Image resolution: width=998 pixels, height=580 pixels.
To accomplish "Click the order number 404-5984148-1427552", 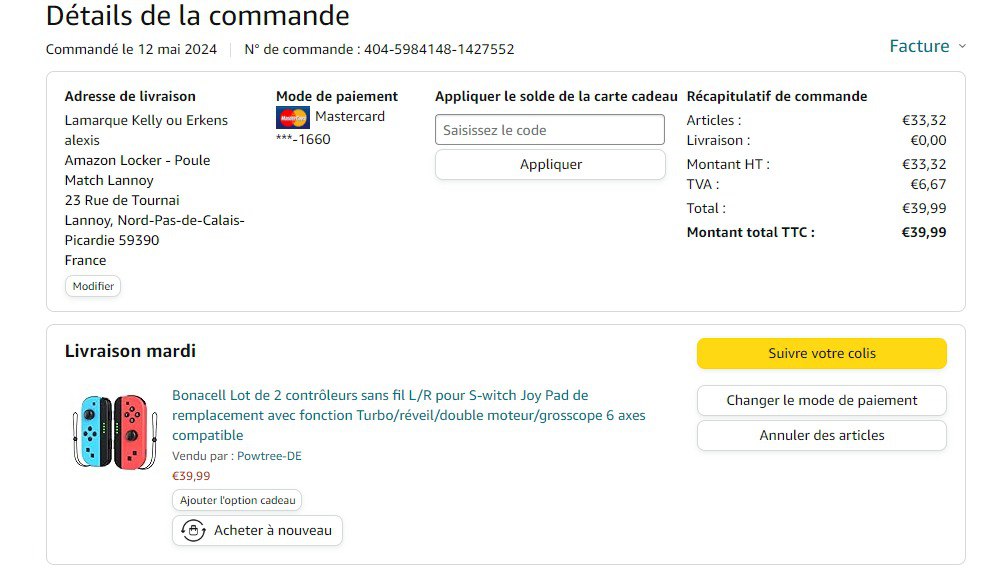I will click(439, 49).
